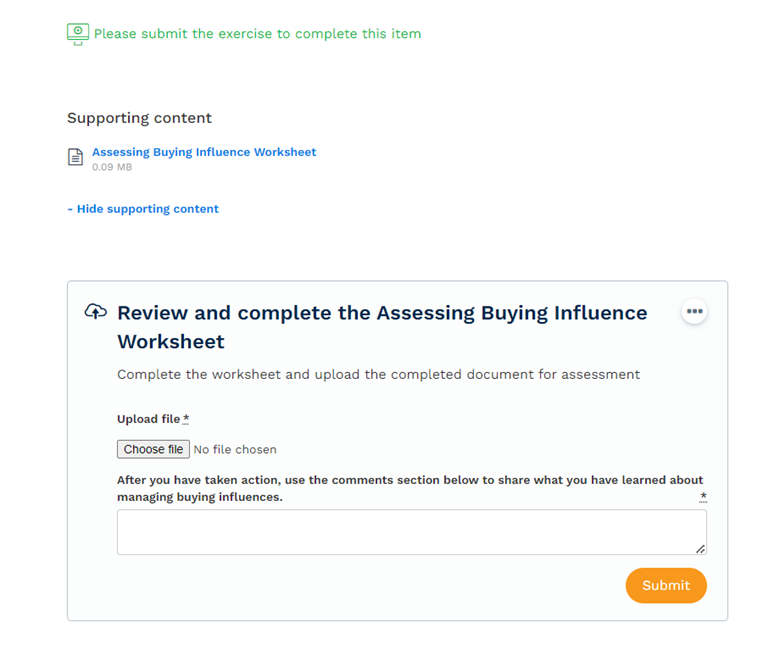Image resolution: width=780 pixels, height=650 pixels.
Task: Click the required asterisk above the comments box
Action: tap(703, 496)
